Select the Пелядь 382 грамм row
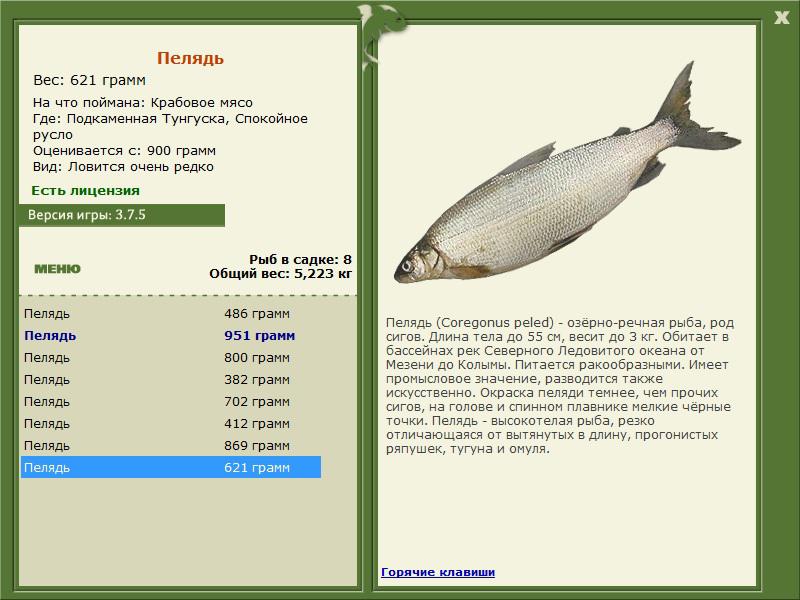 point(171,380)
